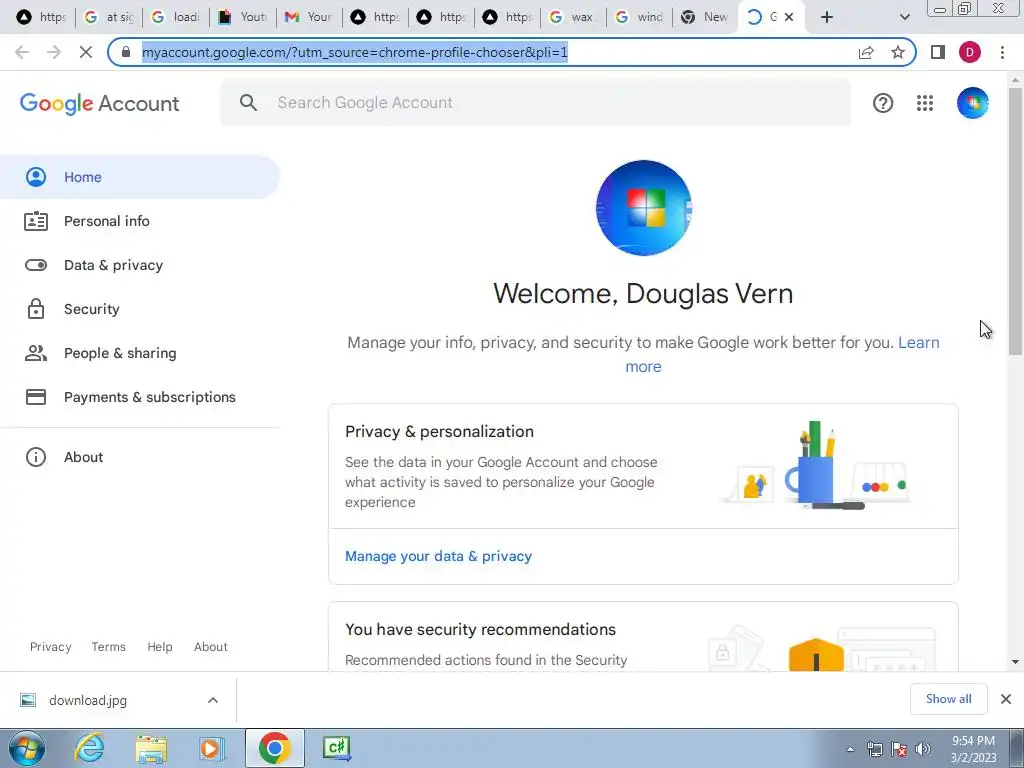Screen dimensions: 1024x768
Task: Close the current loading tab
Action: click(789, 17)
